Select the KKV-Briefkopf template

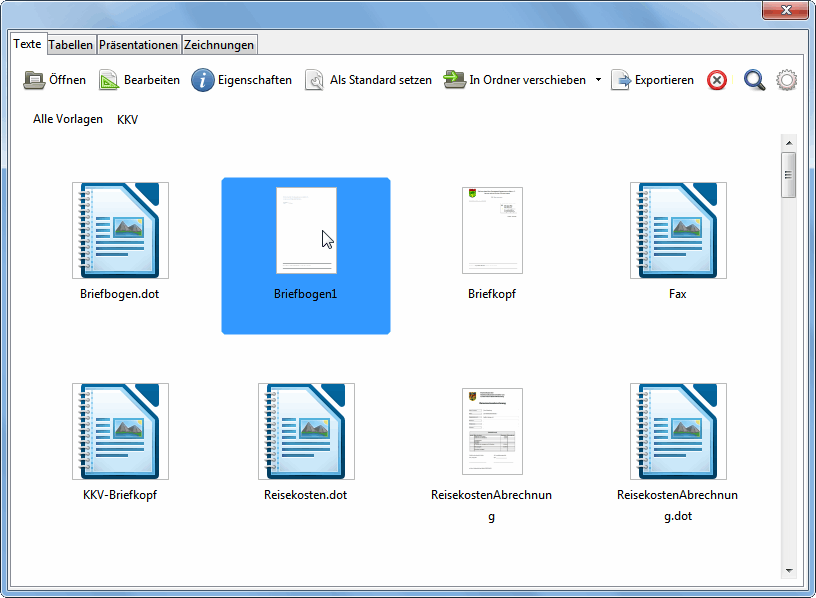point(120,431)
